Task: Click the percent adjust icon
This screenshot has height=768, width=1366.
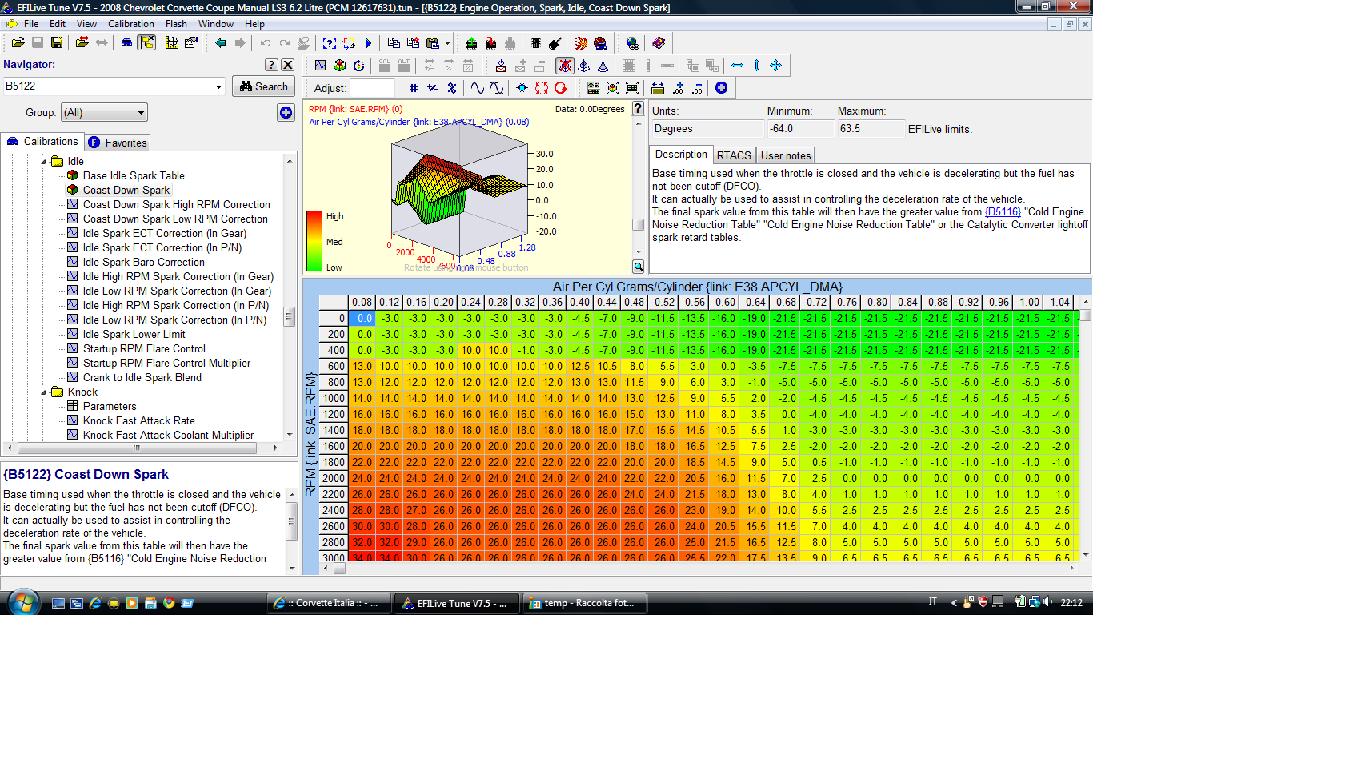Action: click(x=452, y=88)
